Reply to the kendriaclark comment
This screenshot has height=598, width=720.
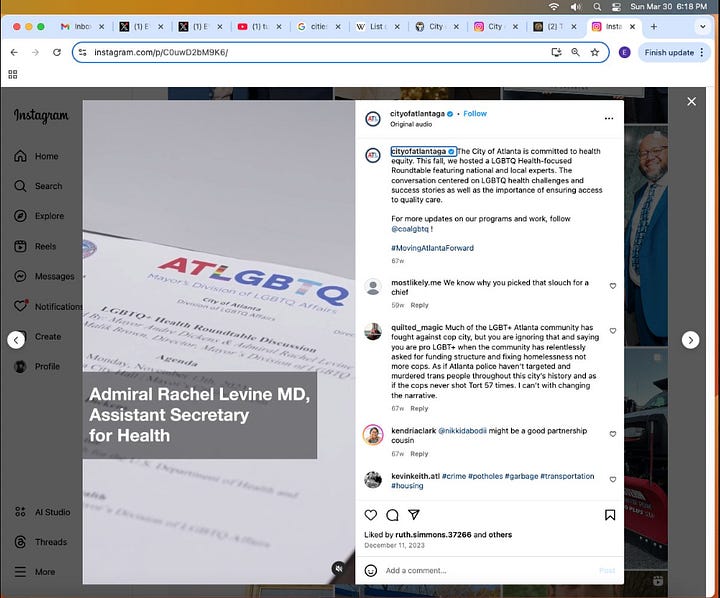[x=419, y=454]
